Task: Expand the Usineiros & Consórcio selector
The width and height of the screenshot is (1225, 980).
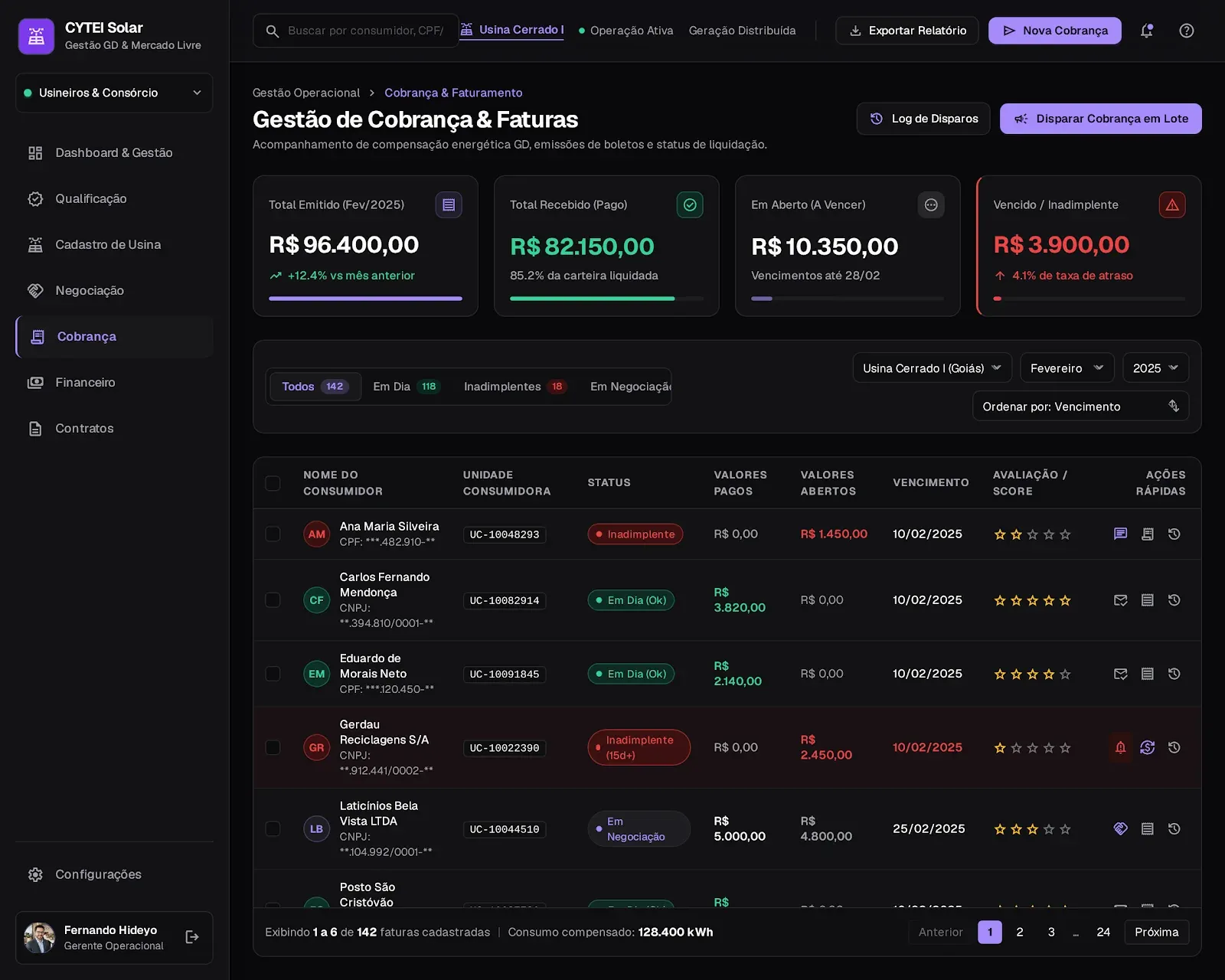Action: [114, 93]
